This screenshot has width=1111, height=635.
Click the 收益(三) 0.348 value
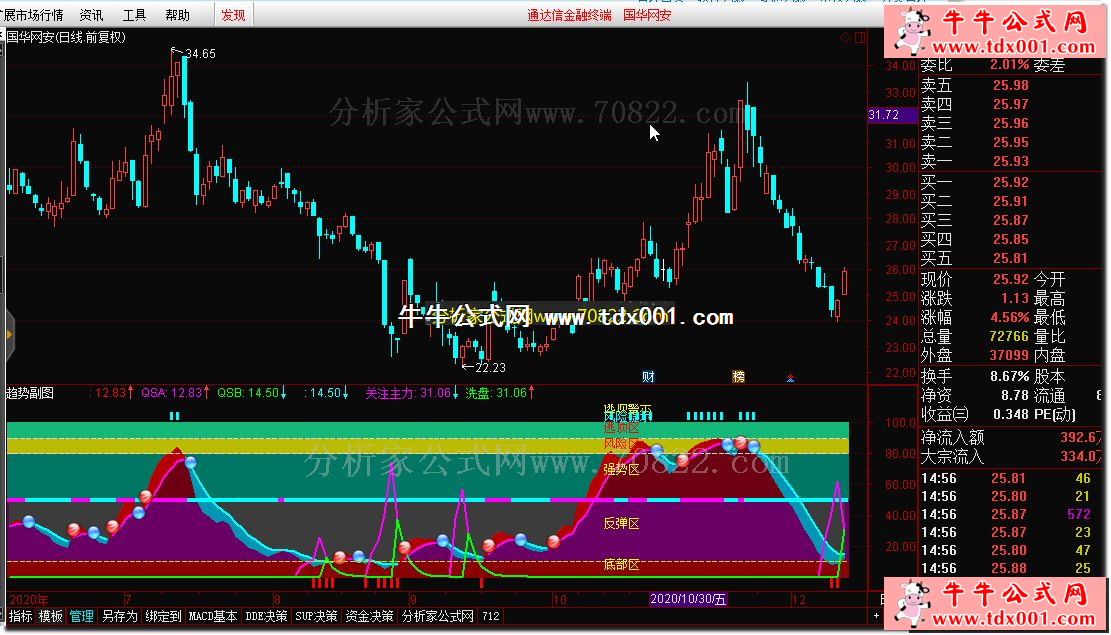coord(1010,415)
